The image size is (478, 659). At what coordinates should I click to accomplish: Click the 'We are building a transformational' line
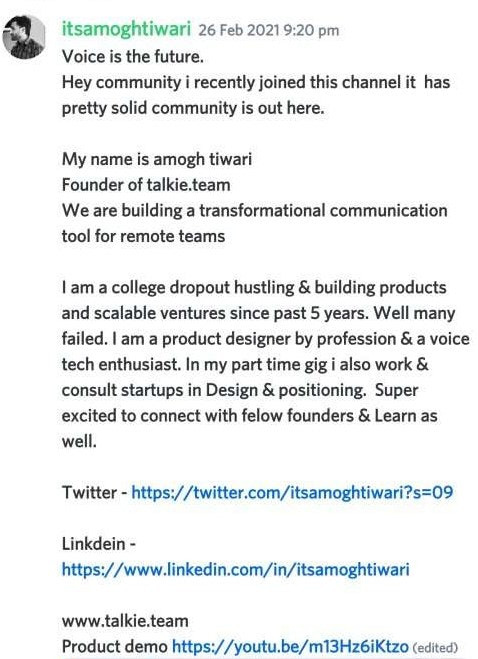click(x=254, y=211)
